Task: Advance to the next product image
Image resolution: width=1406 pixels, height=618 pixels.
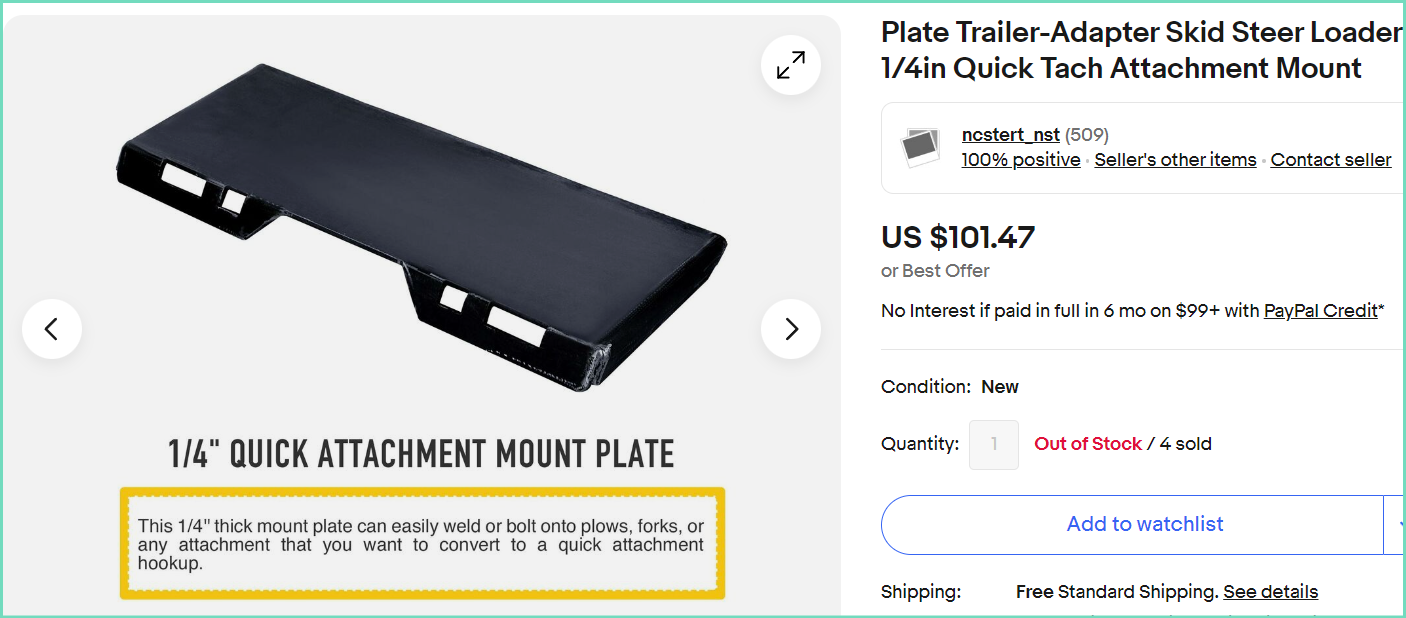Action: 791,328
